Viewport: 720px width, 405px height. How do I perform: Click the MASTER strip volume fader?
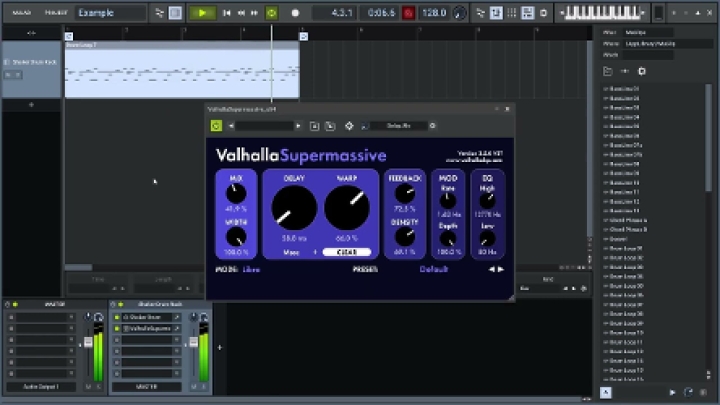88,343
